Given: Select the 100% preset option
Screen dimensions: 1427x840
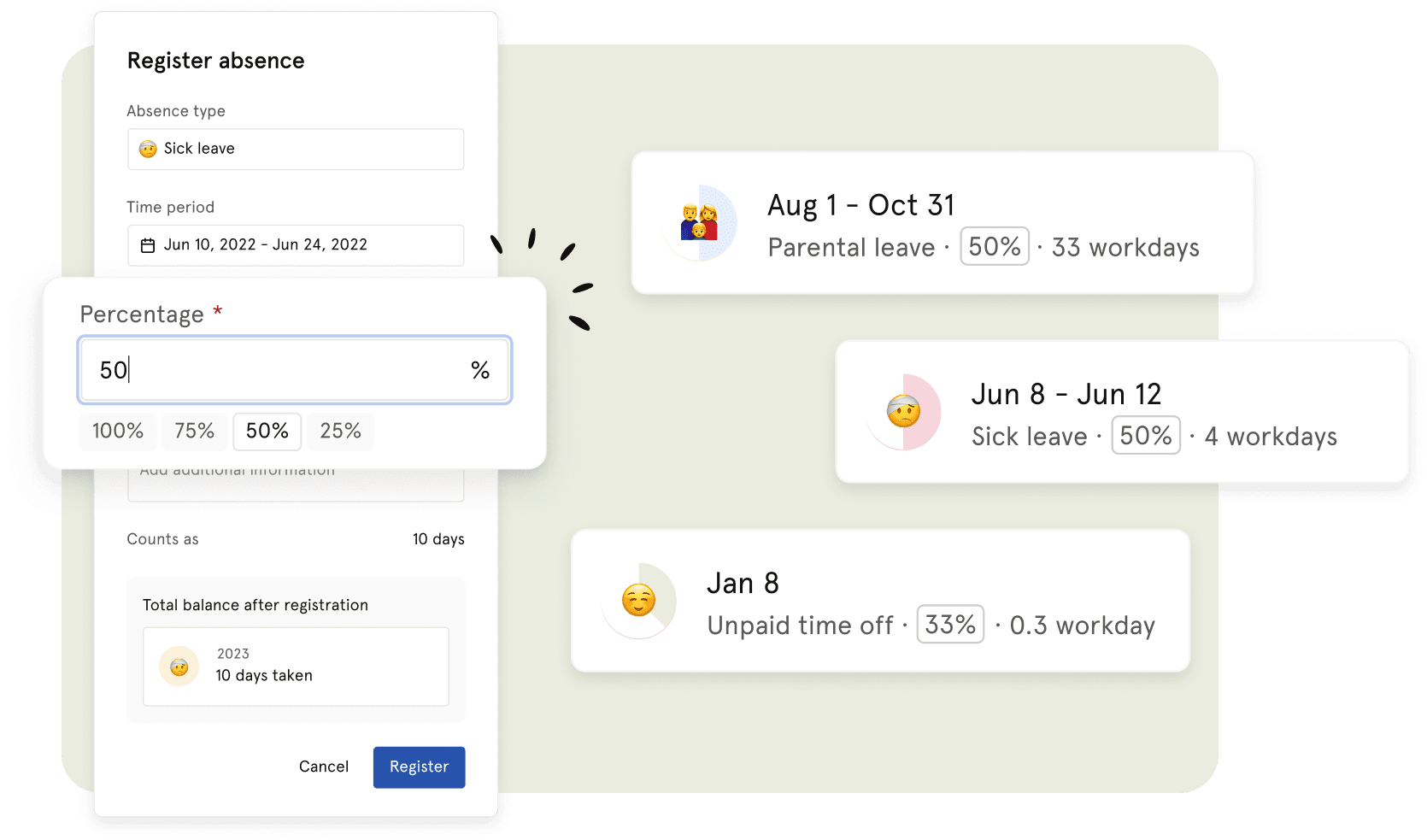Looking at the screenshot, I should (118, 432).
